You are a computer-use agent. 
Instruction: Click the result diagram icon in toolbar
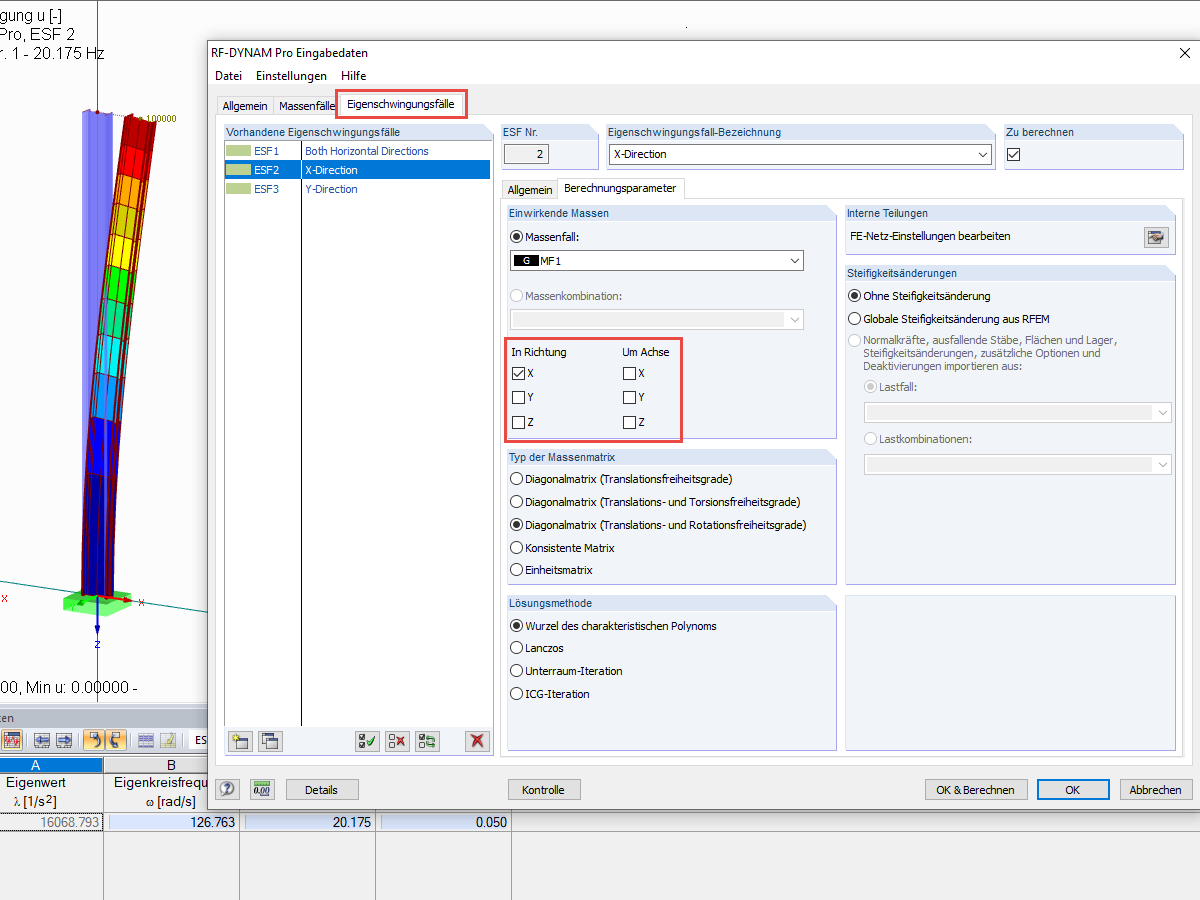(x=12, y=740)
